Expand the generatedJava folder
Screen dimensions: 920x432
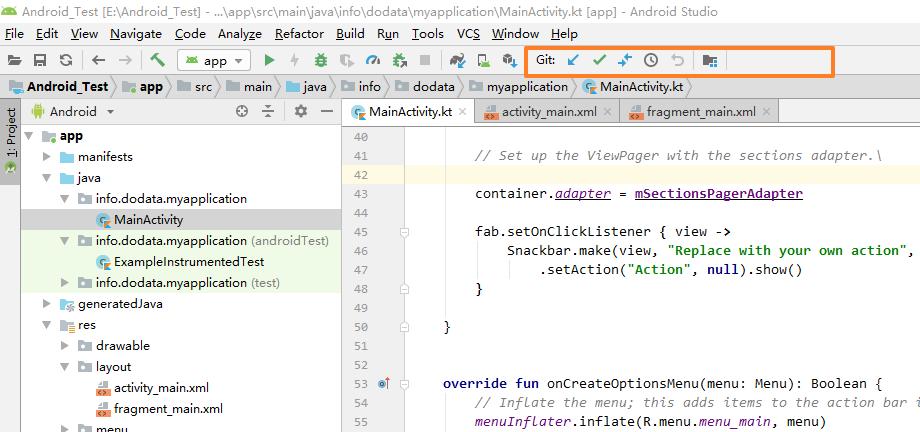(x=47, y=304)
